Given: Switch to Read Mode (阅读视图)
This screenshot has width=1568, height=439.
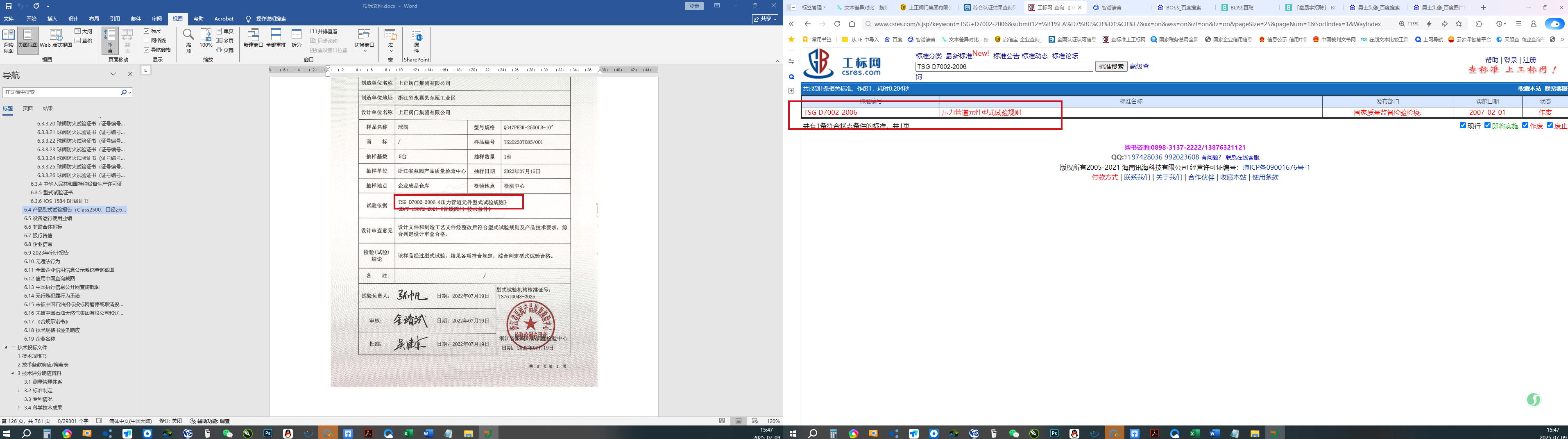Looking at the screenshot, I should click(9, 41).
